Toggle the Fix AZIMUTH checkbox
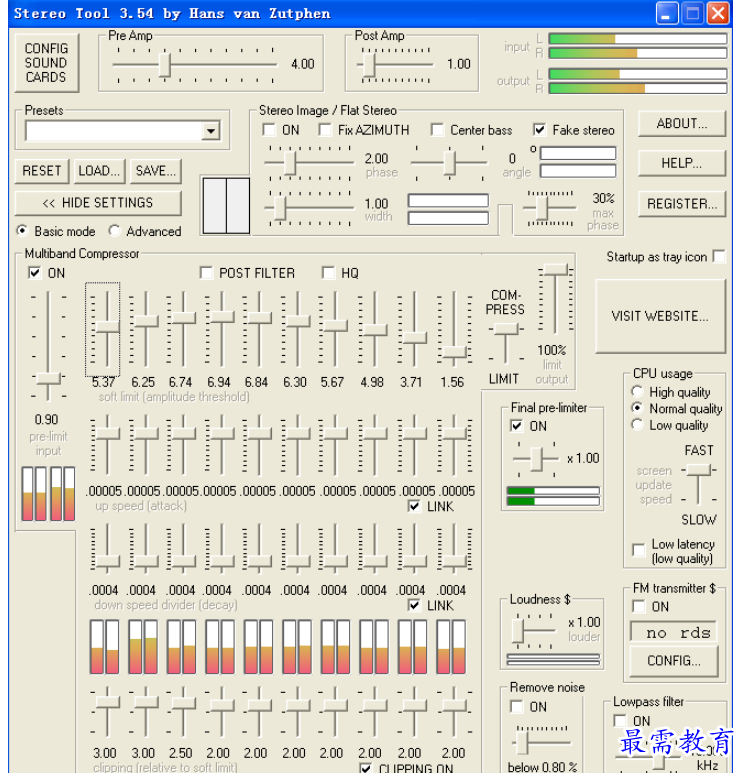Screen dimensions: 742x773 click(x=324, y=130)
